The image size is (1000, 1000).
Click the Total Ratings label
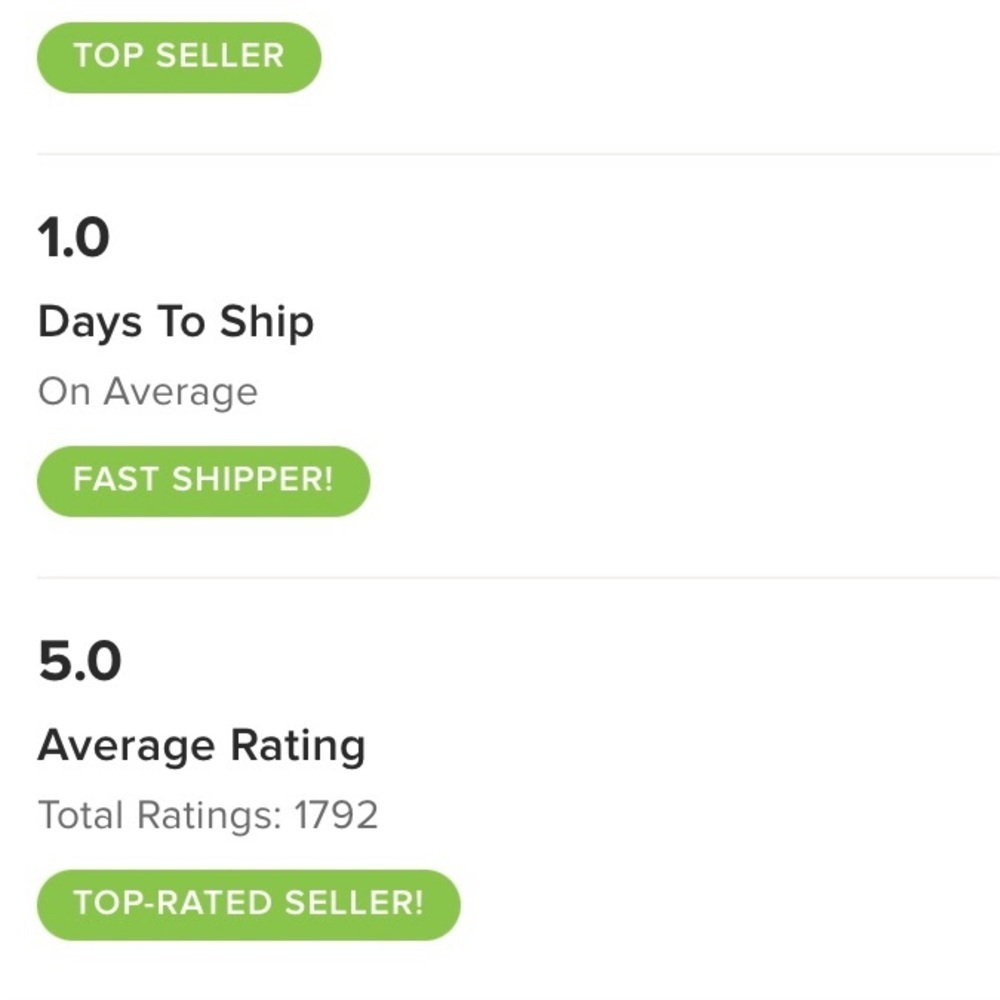[x=160, y=816]
